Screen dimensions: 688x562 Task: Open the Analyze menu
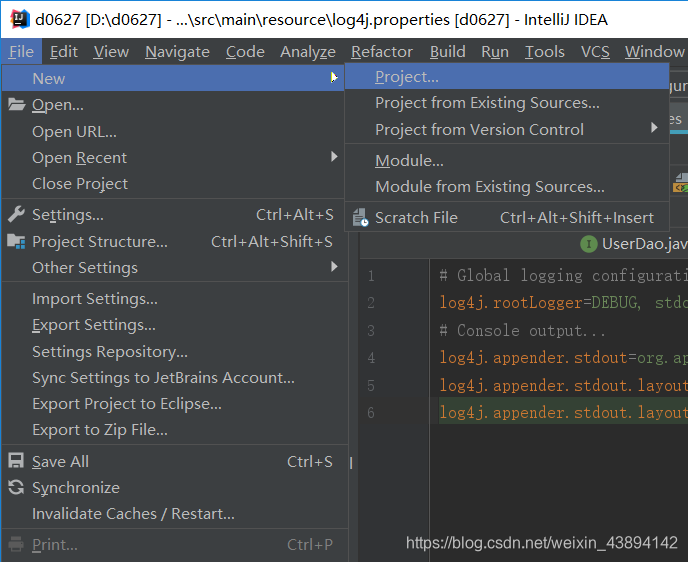[308, 52]
